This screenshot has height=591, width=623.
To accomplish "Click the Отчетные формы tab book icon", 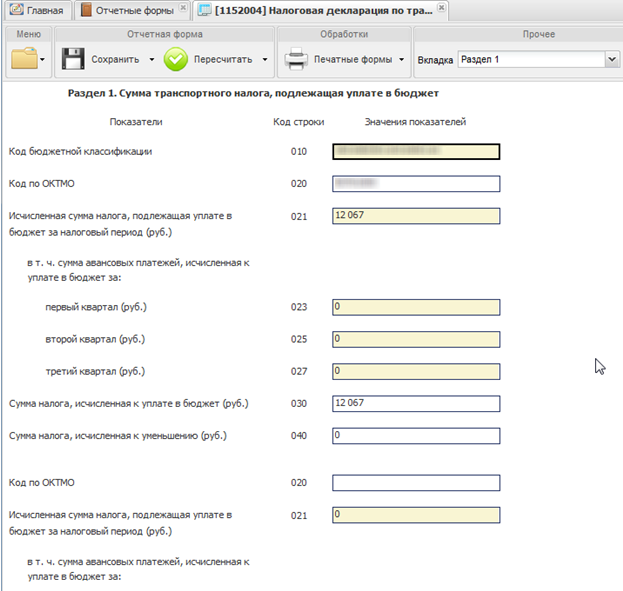I will (x=86, y=10).
